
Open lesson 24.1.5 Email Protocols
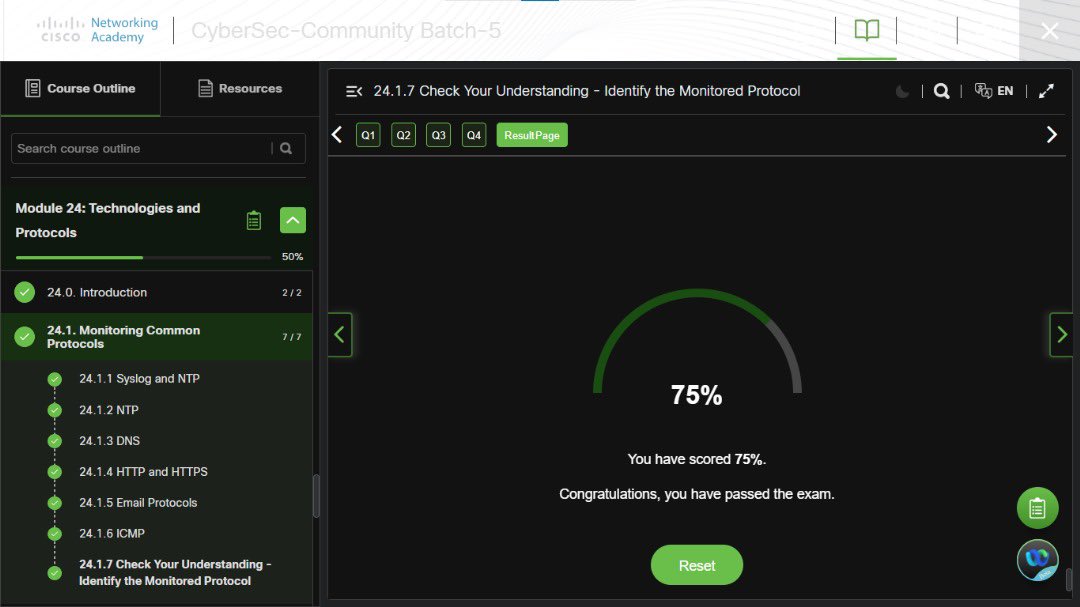coord(138,502)
